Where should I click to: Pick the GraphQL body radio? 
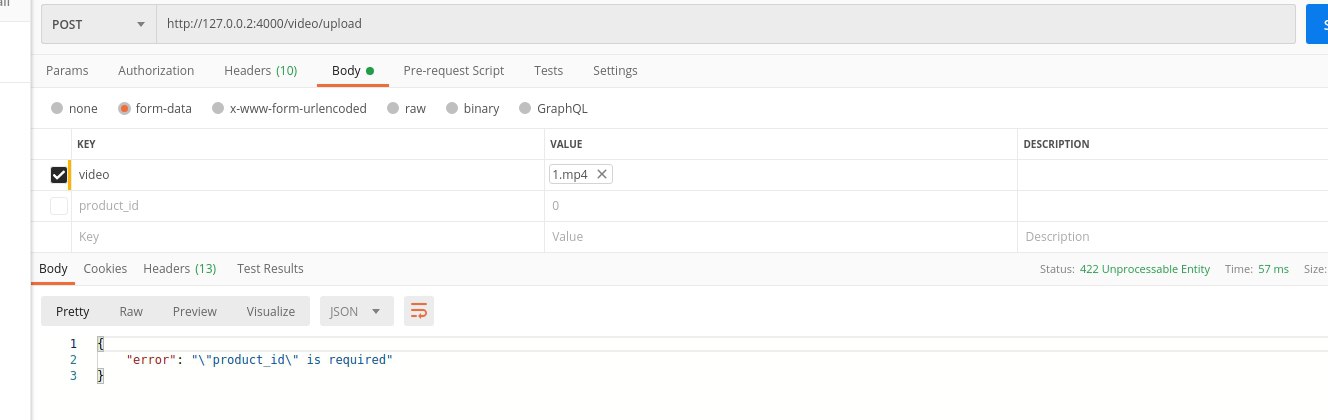526,108
